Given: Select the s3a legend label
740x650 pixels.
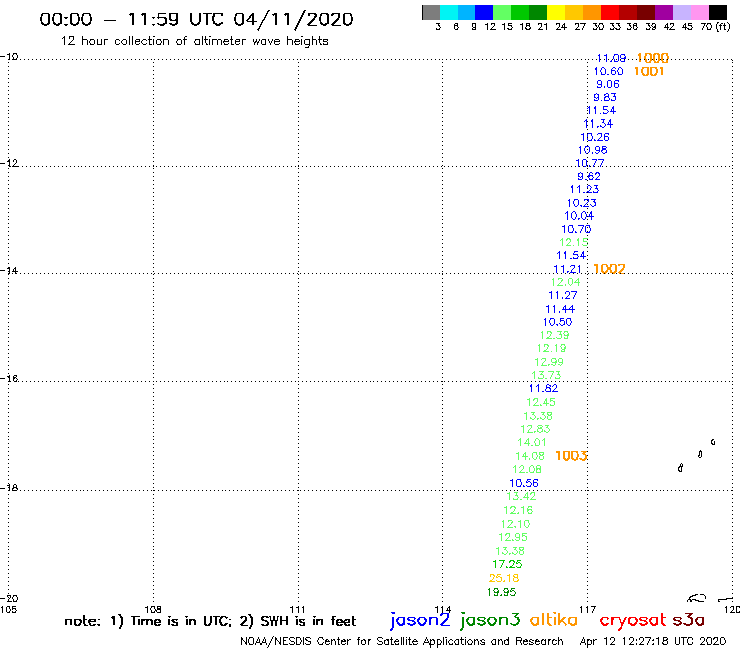Looking at the screenshot, I should coord(688,620).
